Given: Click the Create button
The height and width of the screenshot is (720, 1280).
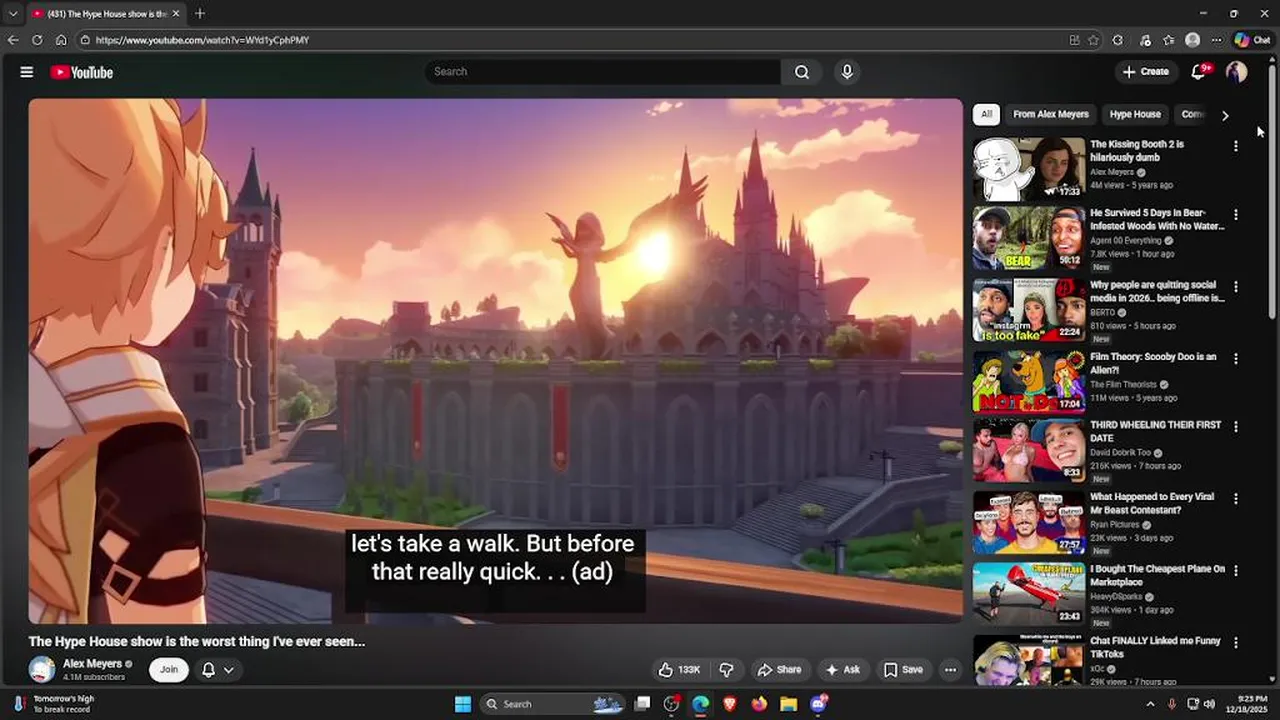Looking at the screenshot, I should [x=1145, y=72].
